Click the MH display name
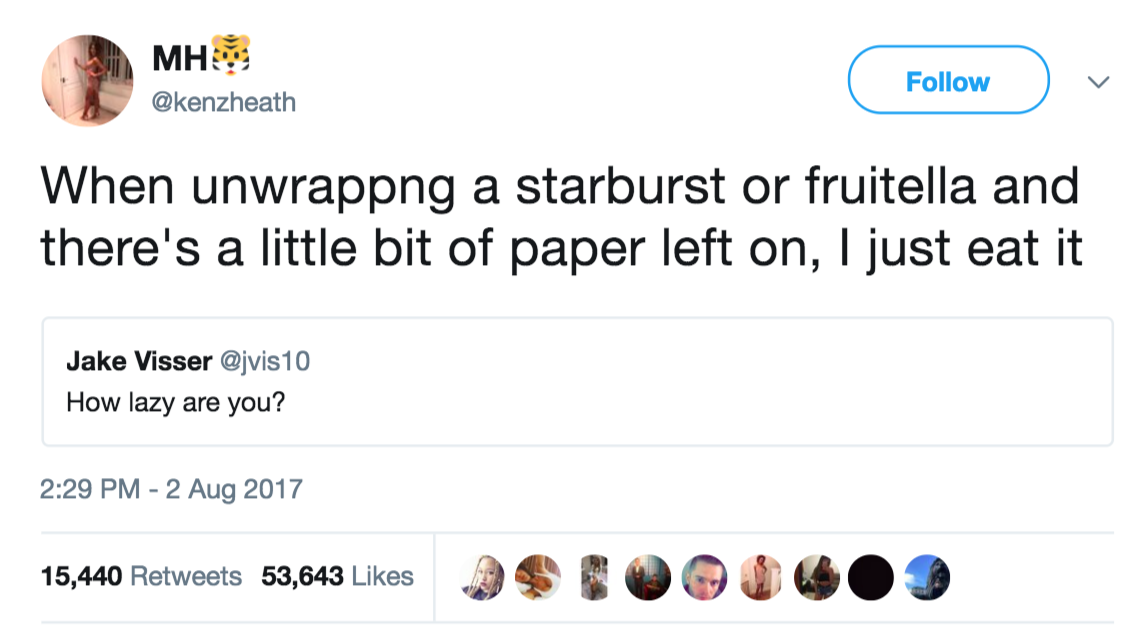This screenshot has width=1146, height=631. pos(176,59)
